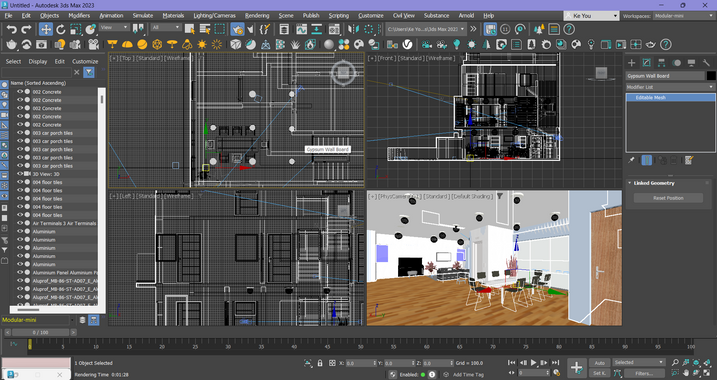Screen dimensions: 717x380
Task: Click the Zoom magnifier viewport navigation icon
Action: tap(675, 363)
